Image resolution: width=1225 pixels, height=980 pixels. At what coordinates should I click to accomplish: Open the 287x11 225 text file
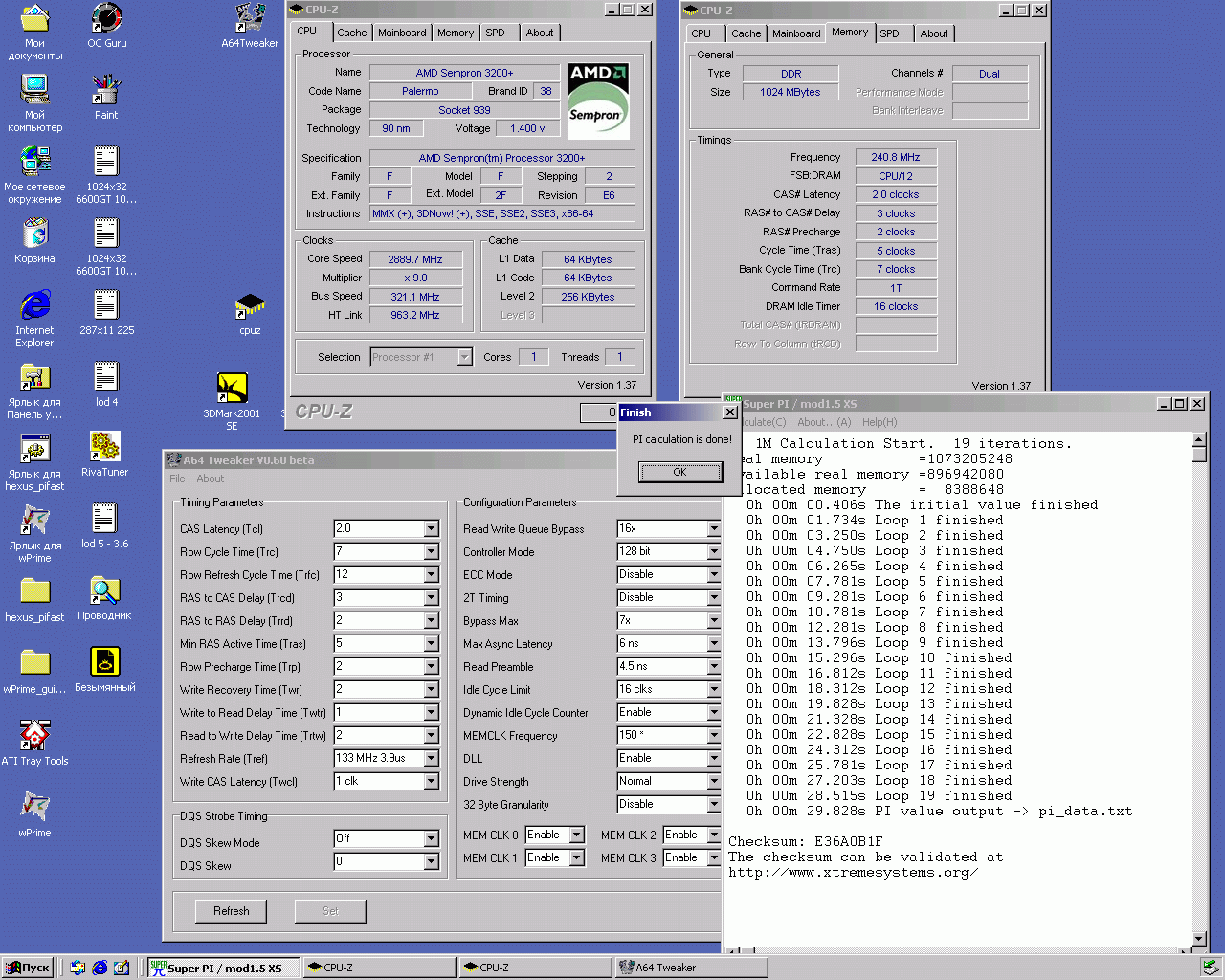click(106, 312)
